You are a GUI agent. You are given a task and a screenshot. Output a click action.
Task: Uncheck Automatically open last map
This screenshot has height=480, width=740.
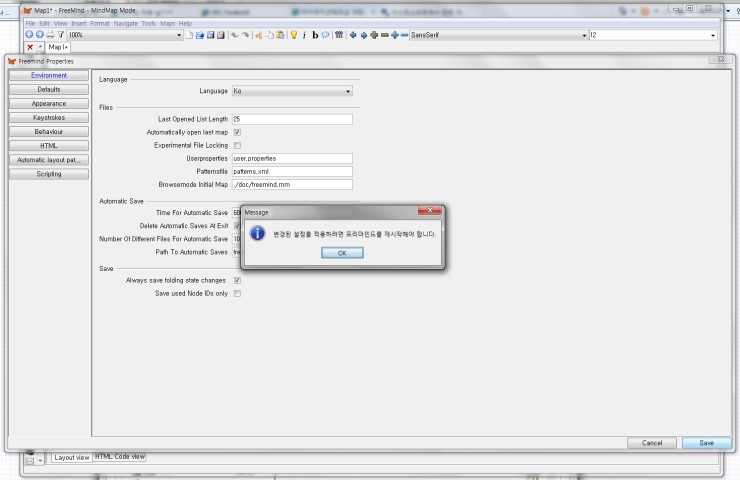pos(237,132)
